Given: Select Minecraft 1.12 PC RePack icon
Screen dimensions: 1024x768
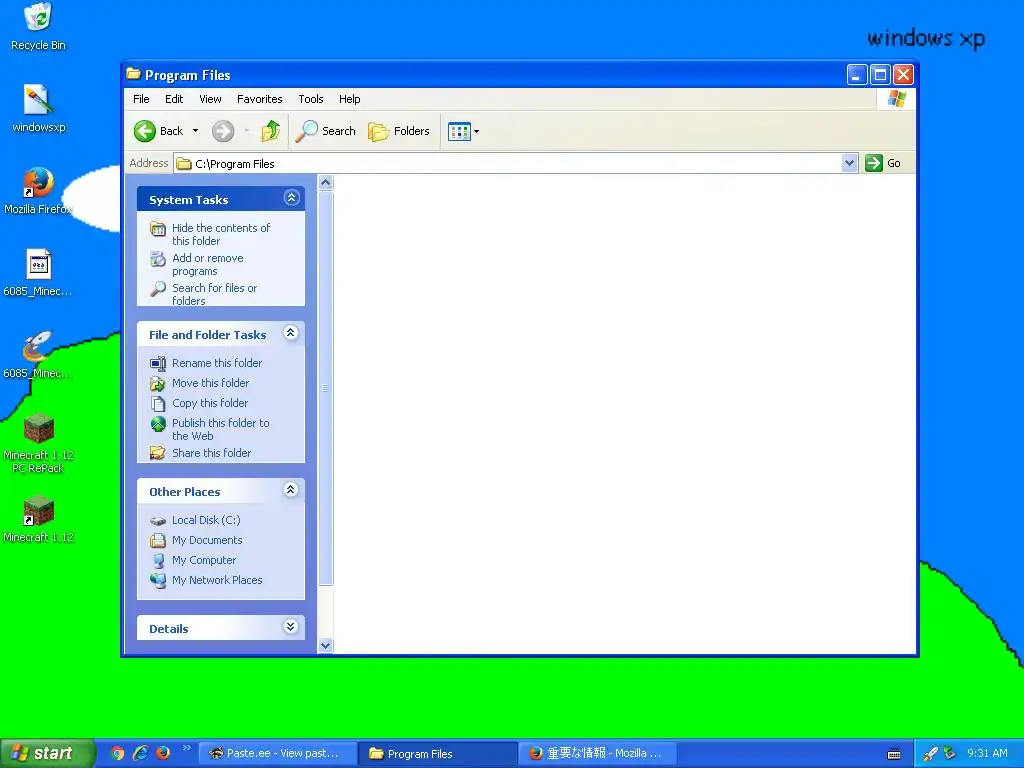Looking at the screenshot, I should [x=39, y=443].
